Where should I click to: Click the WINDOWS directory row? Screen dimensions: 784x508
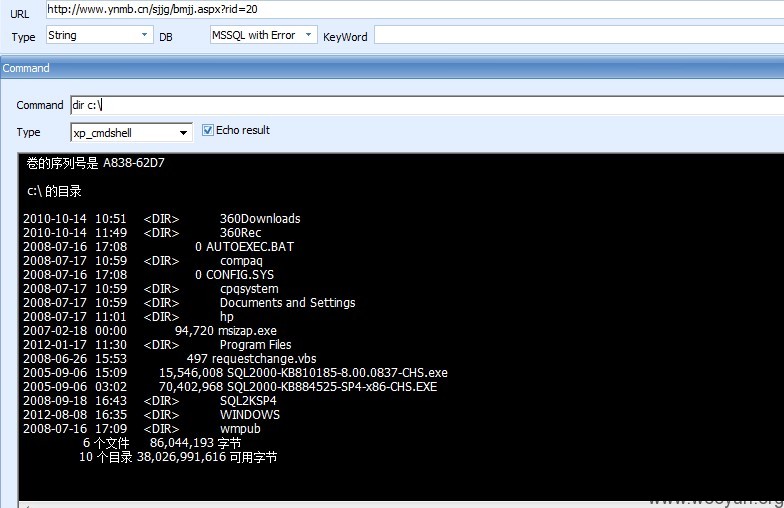(x=152, y=414)
